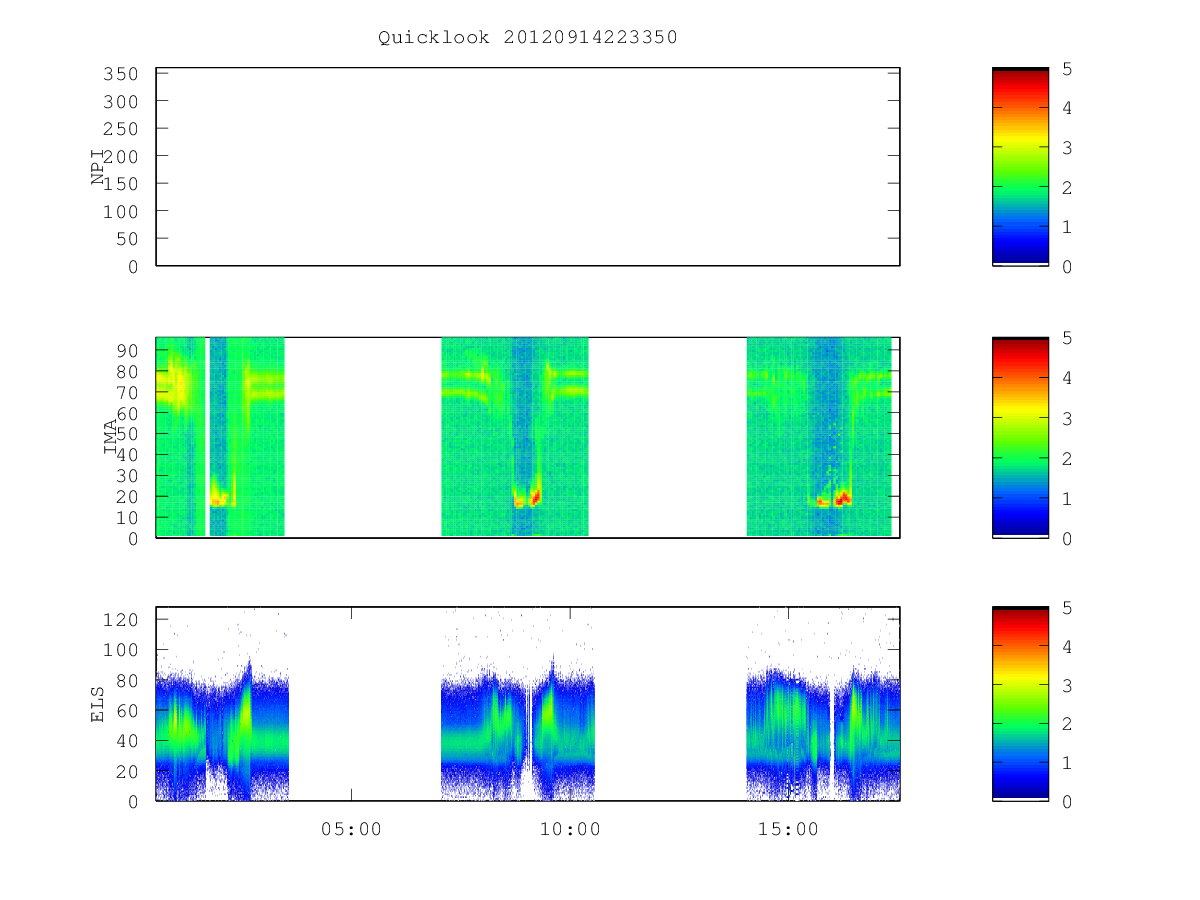1200x900 pixels.
Task: Click the 250 tick on NPI axis
Action: [x=119, y=129]
